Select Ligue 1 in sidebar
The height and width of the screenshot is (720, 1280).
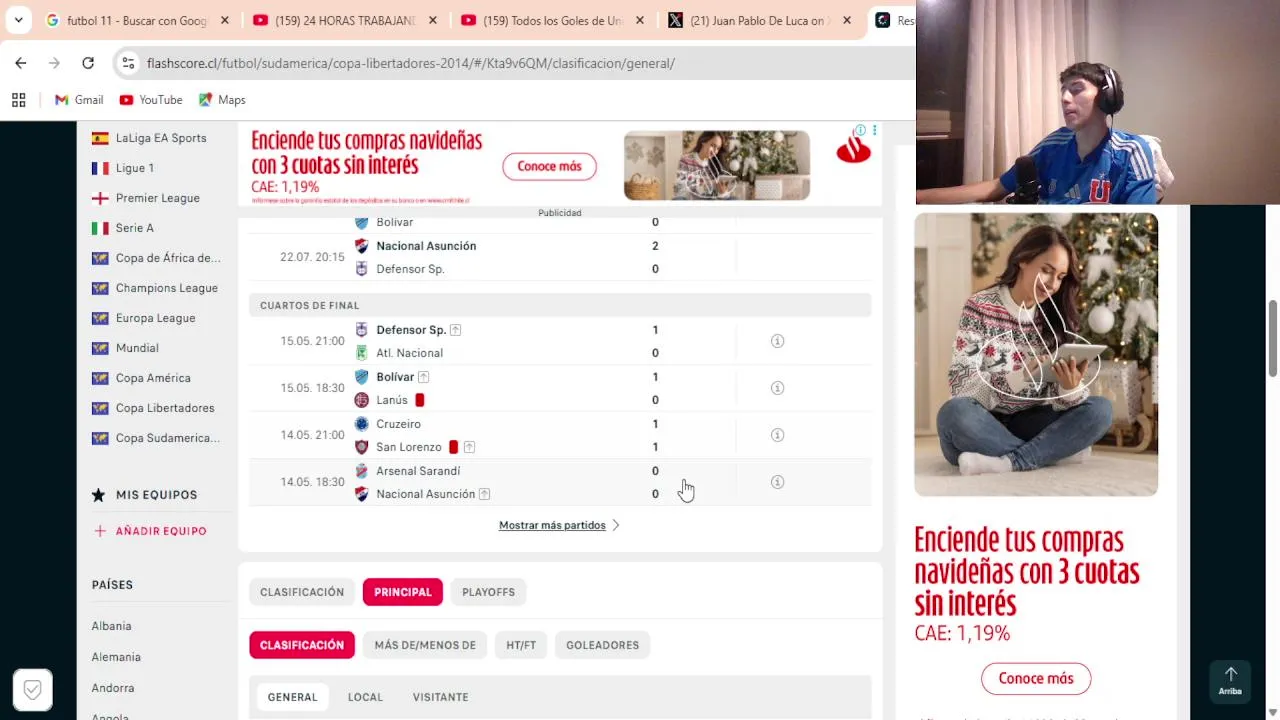pyautogui.click(x=135, y=168)
